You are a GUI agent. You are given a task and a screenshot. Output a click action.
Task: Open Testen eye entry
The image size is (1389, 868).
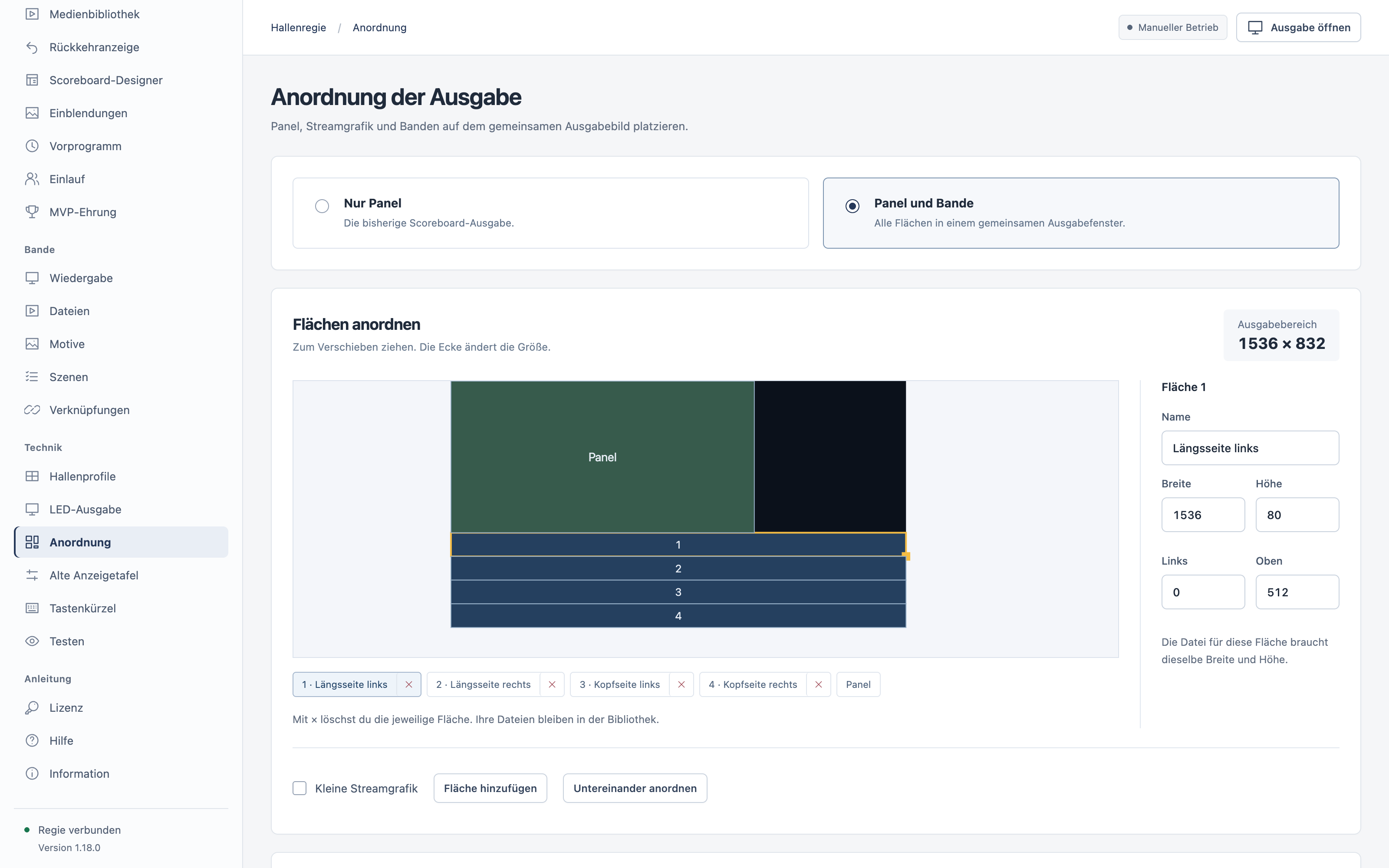tap(121, 642)
